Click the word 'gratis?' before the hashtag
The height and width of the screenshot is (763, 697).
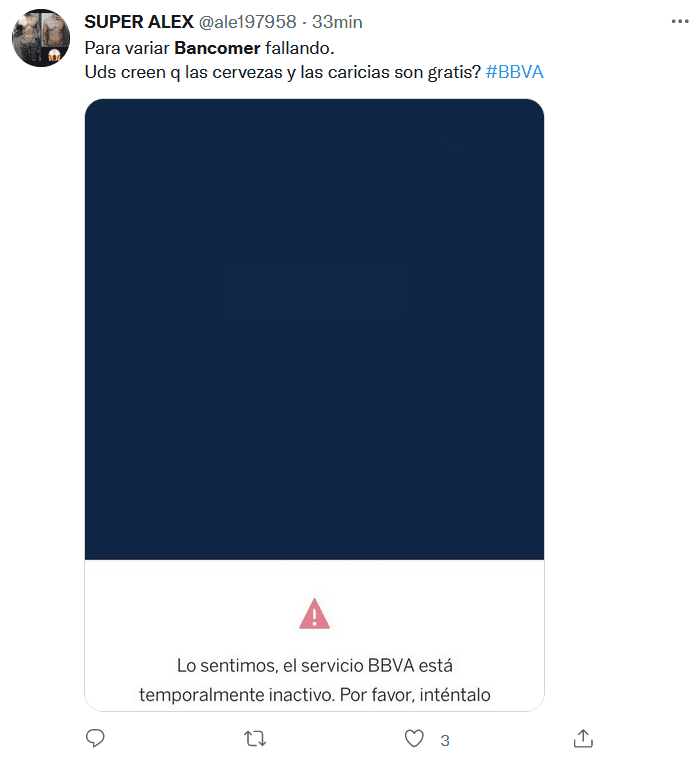coord(455,73)
